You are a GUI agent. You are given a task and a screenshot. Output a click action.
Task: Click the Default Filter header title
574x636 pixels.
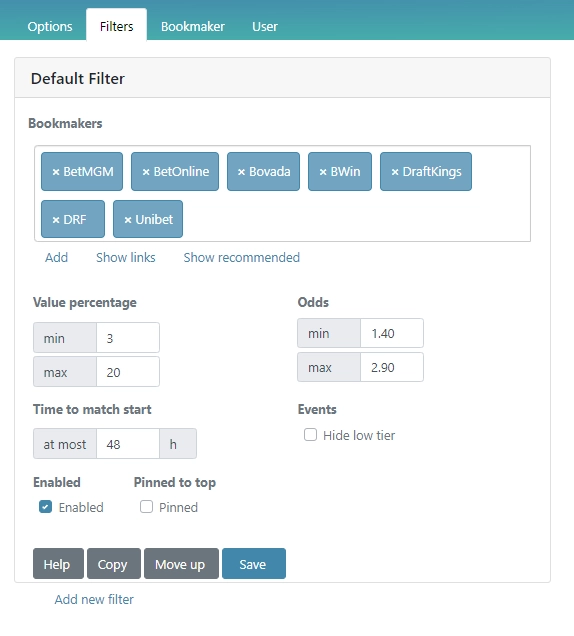click(x=78, y=79)
